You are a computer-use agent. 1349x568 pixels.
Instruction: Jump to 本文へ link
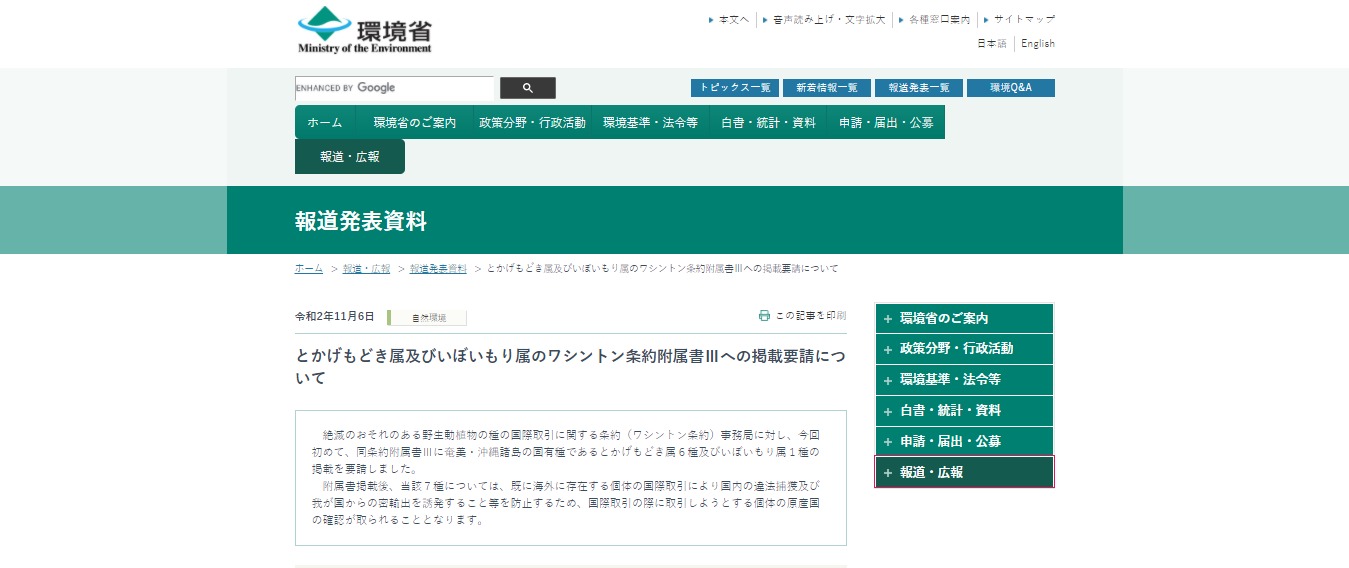(x=733, y=19)
